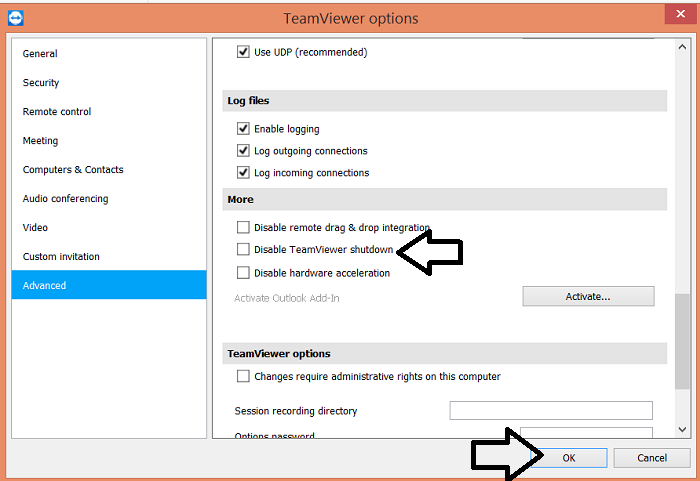700x481 pixels.
Task: Focus the Session recording directory field
Action: tap(551, 410)
